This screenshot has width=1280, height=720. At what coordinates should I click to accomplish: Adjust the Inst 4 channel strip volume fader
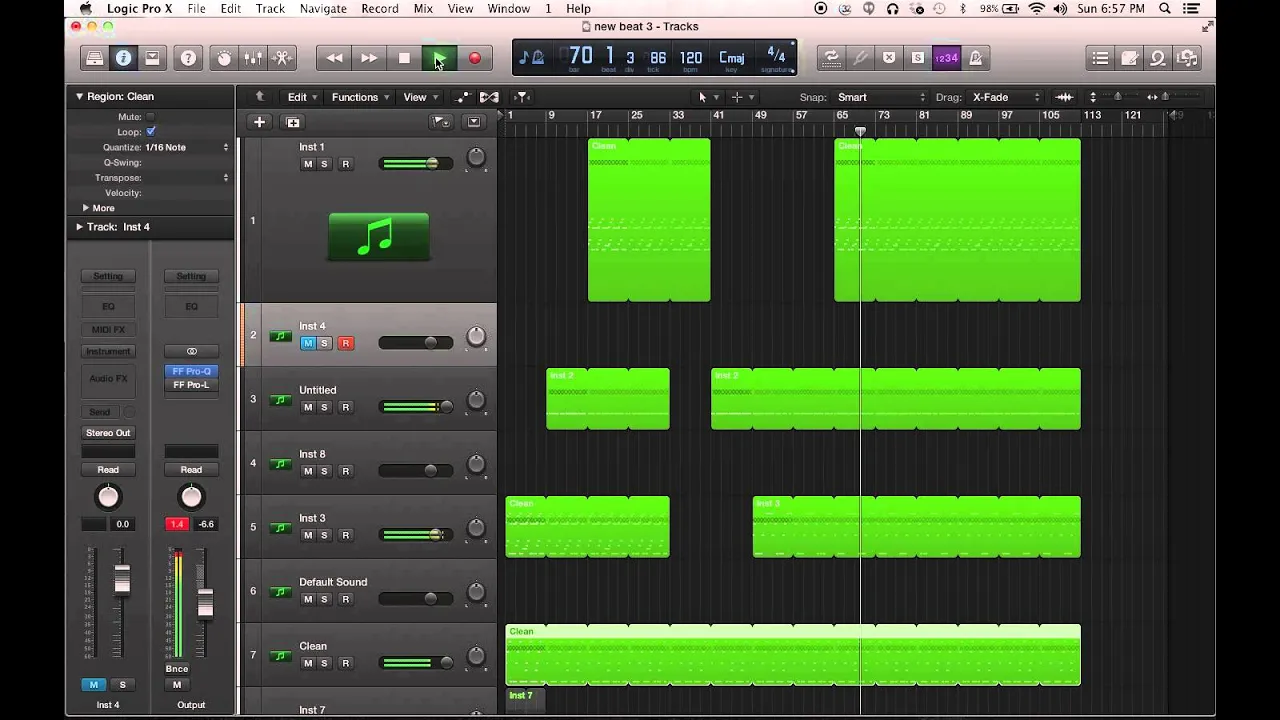coord(122,581)
